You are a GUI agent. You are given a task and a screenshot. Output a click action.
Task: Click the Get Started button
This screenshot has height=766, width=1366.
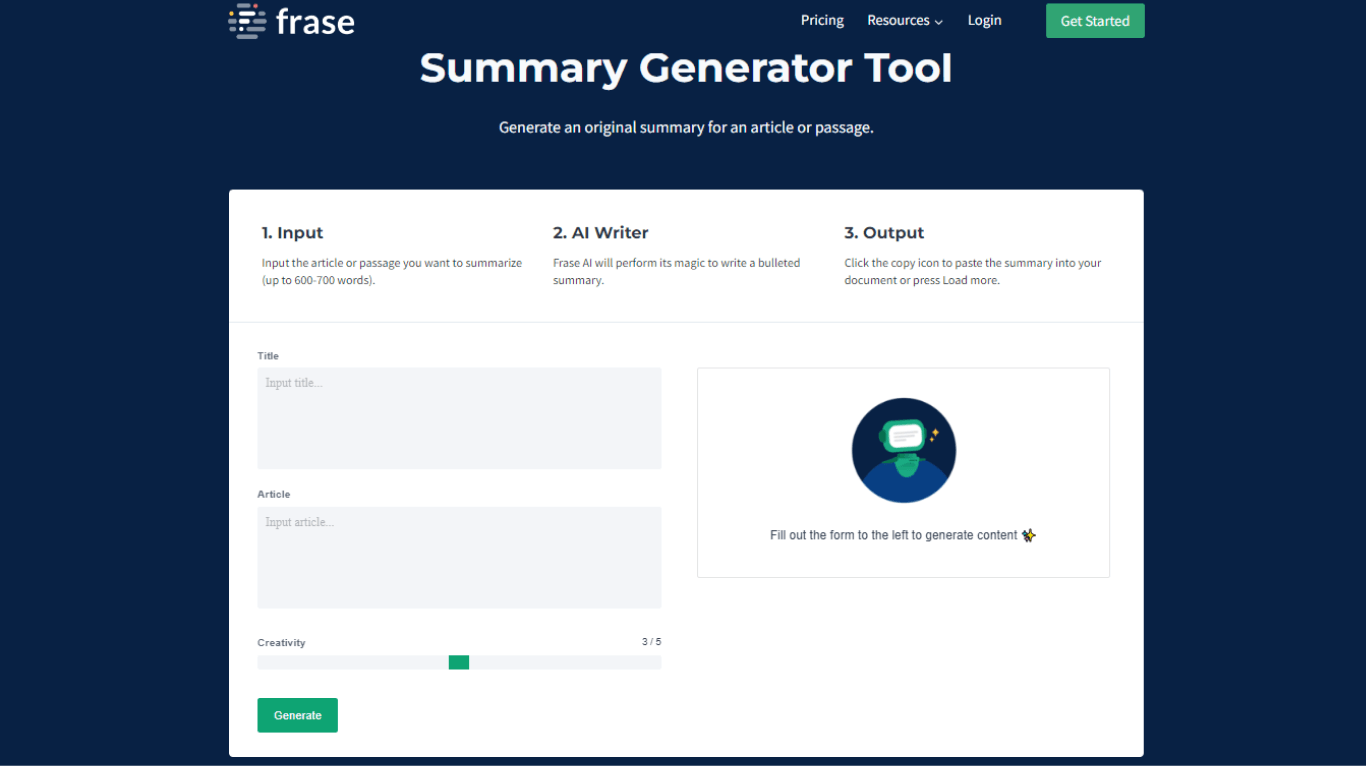[1095, 21]
